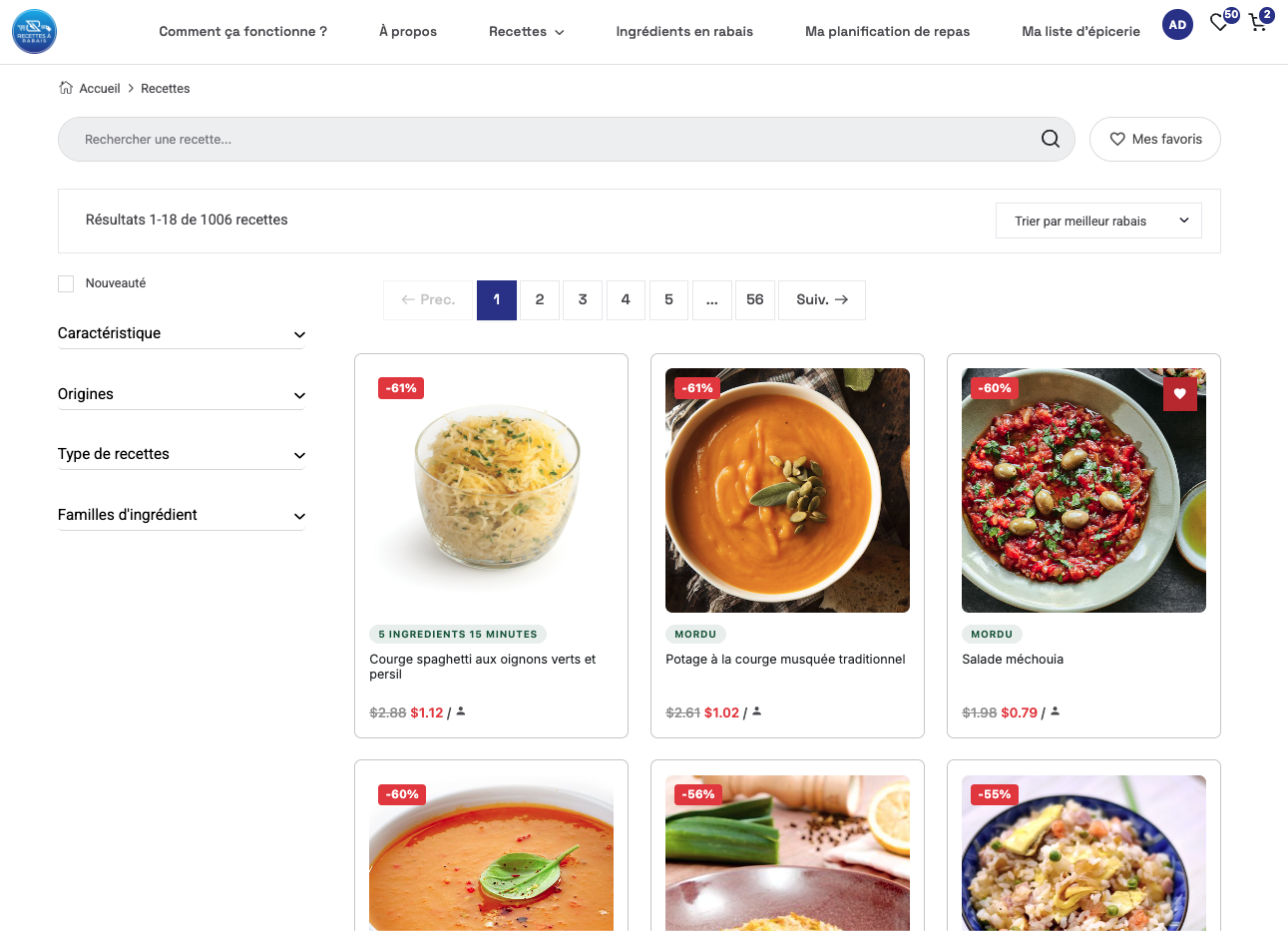1288x931 pixels.
Task: Expand the Origines filter
Action: [181, 394]
